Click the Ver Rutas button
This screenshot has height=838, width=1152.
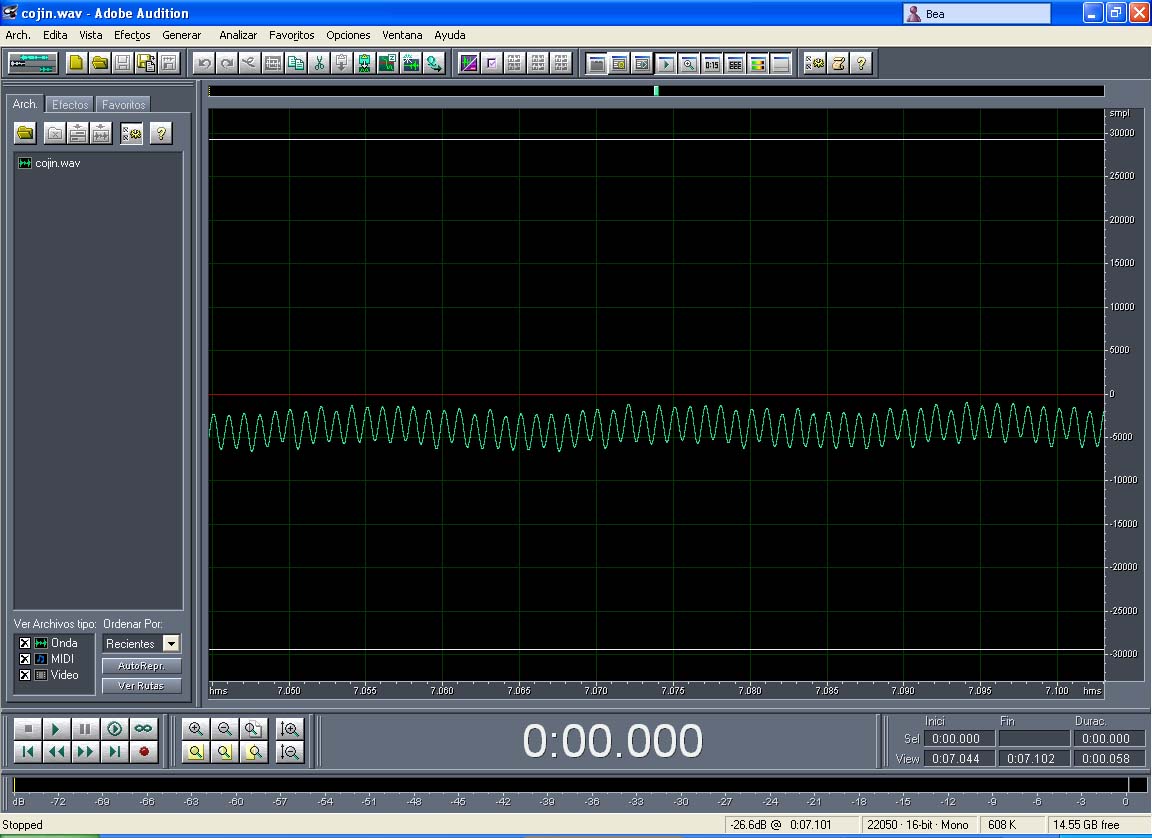point(141,685)
